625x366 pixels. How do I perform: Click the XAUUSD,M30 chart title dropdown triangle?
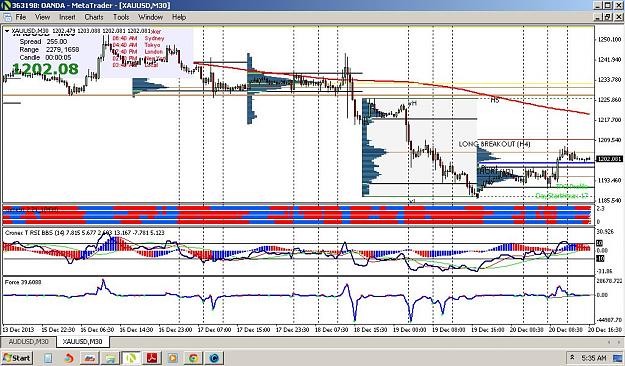8,31
